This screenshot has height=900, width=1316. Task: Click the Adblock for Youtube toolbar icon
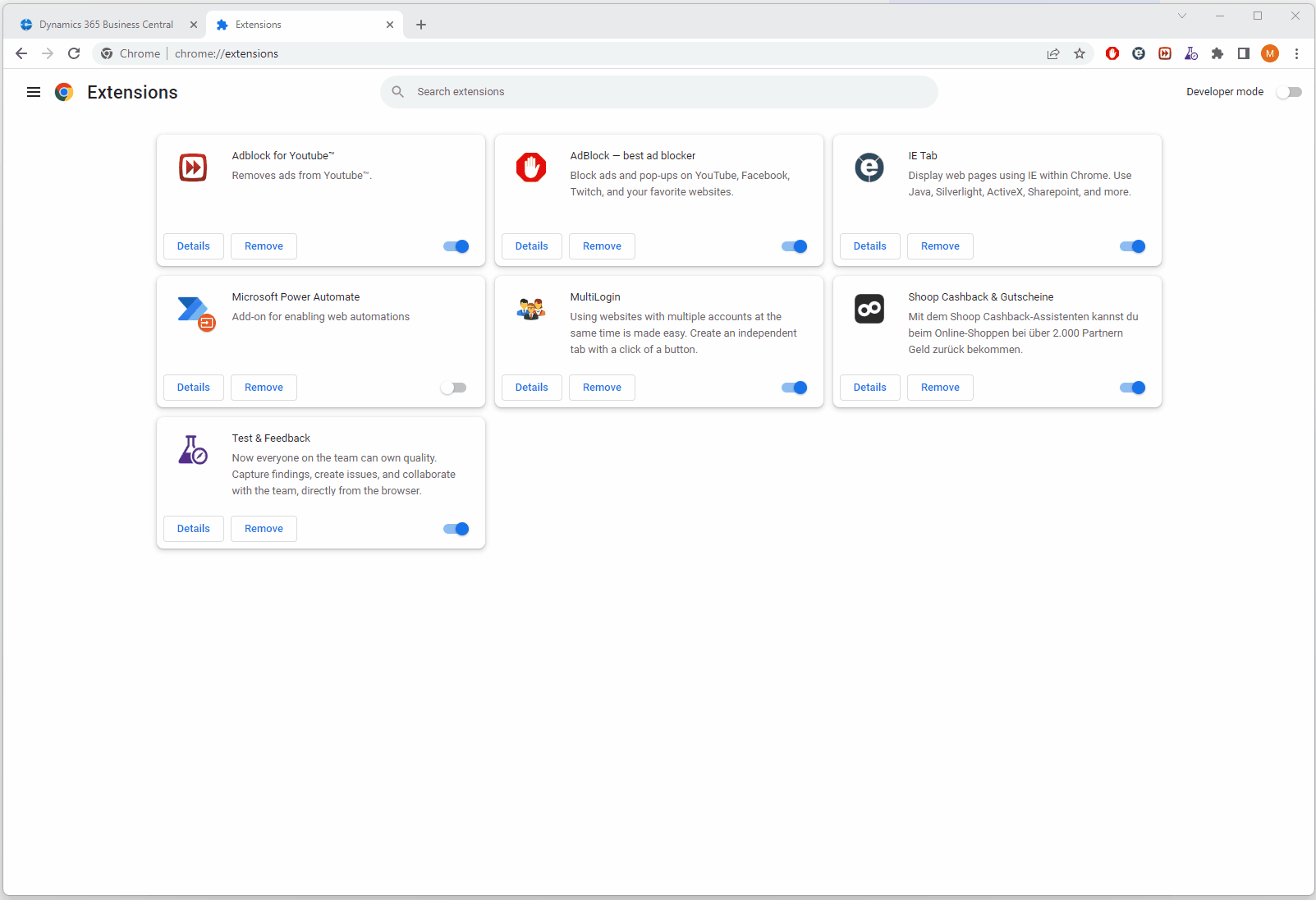(x=1165, y=53)
